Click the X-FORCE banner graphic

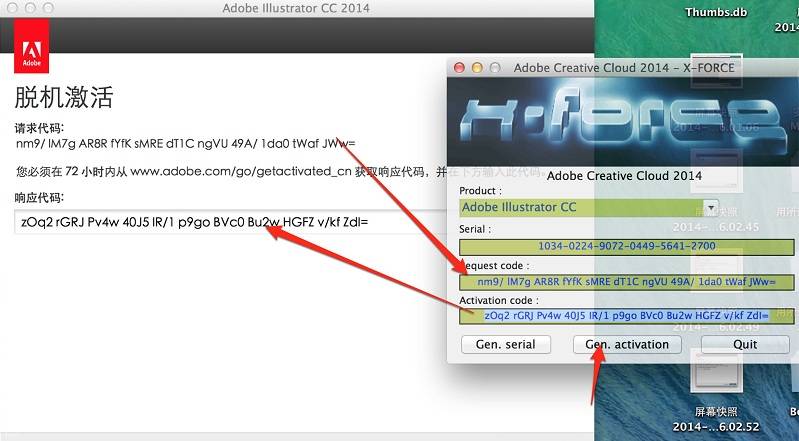[x=620, y=120]
